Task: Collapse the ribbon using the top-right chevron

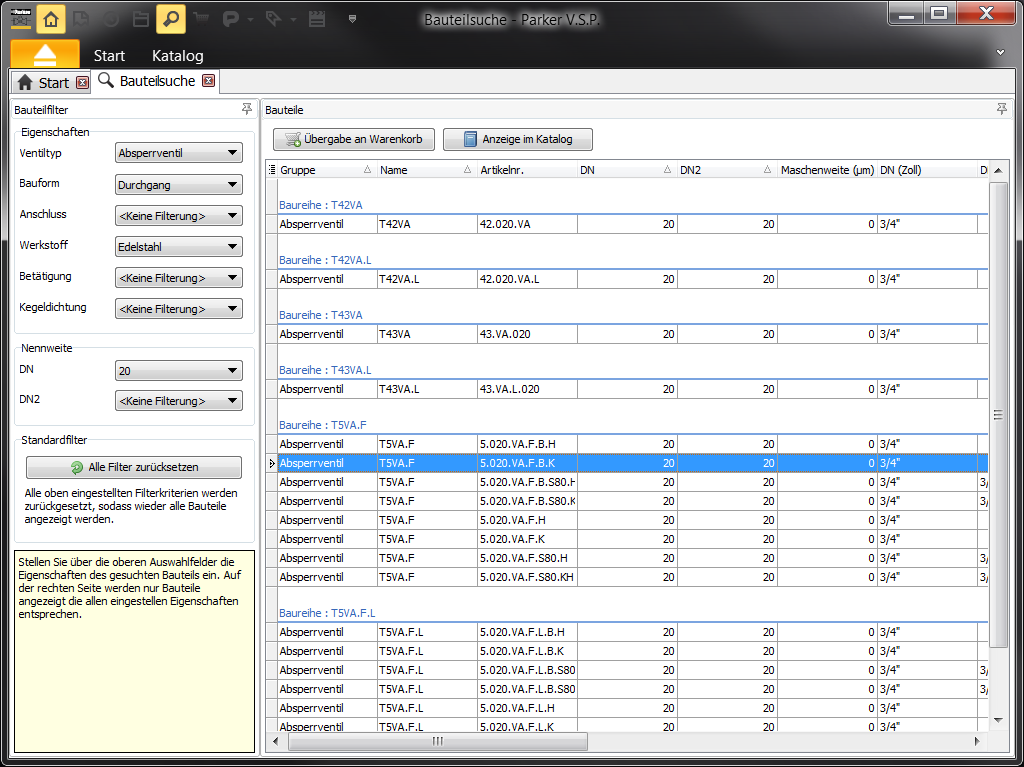Action: pos(1001,52)
